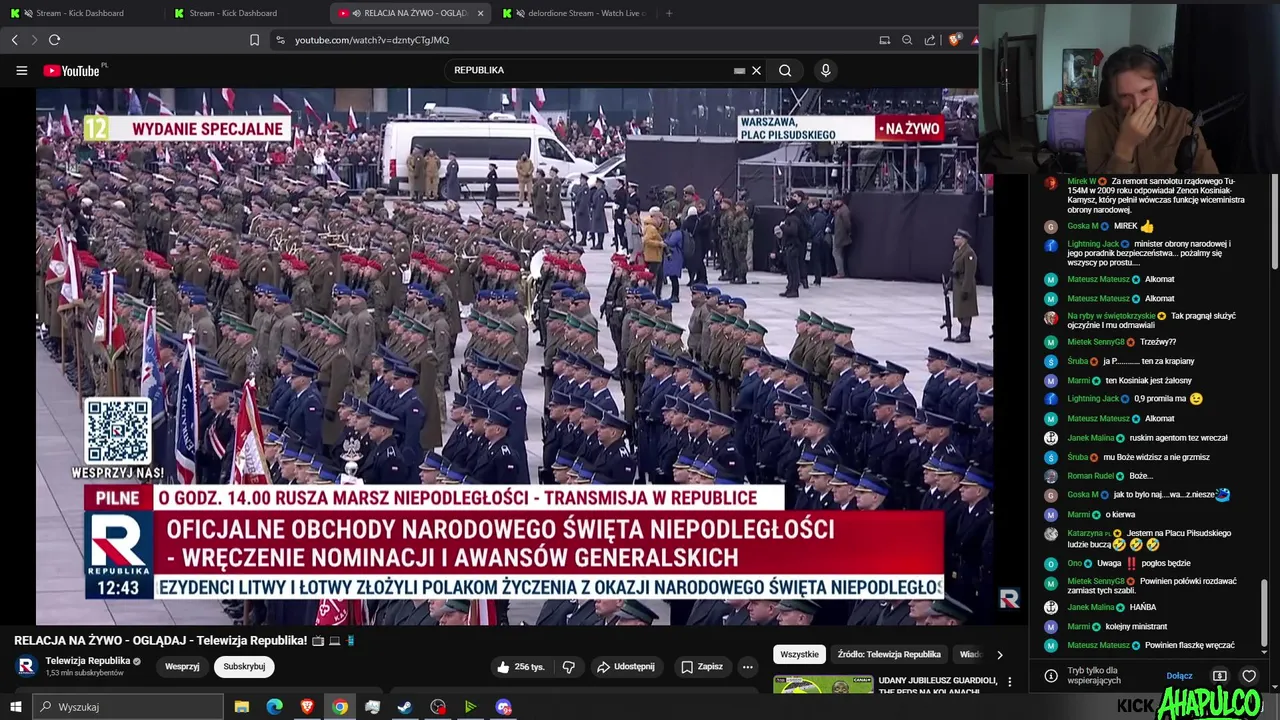Click the Wyszukaj taskbar search box
Screen dimensions: 1280x720
pyautogui.click(x=128, y=707)
